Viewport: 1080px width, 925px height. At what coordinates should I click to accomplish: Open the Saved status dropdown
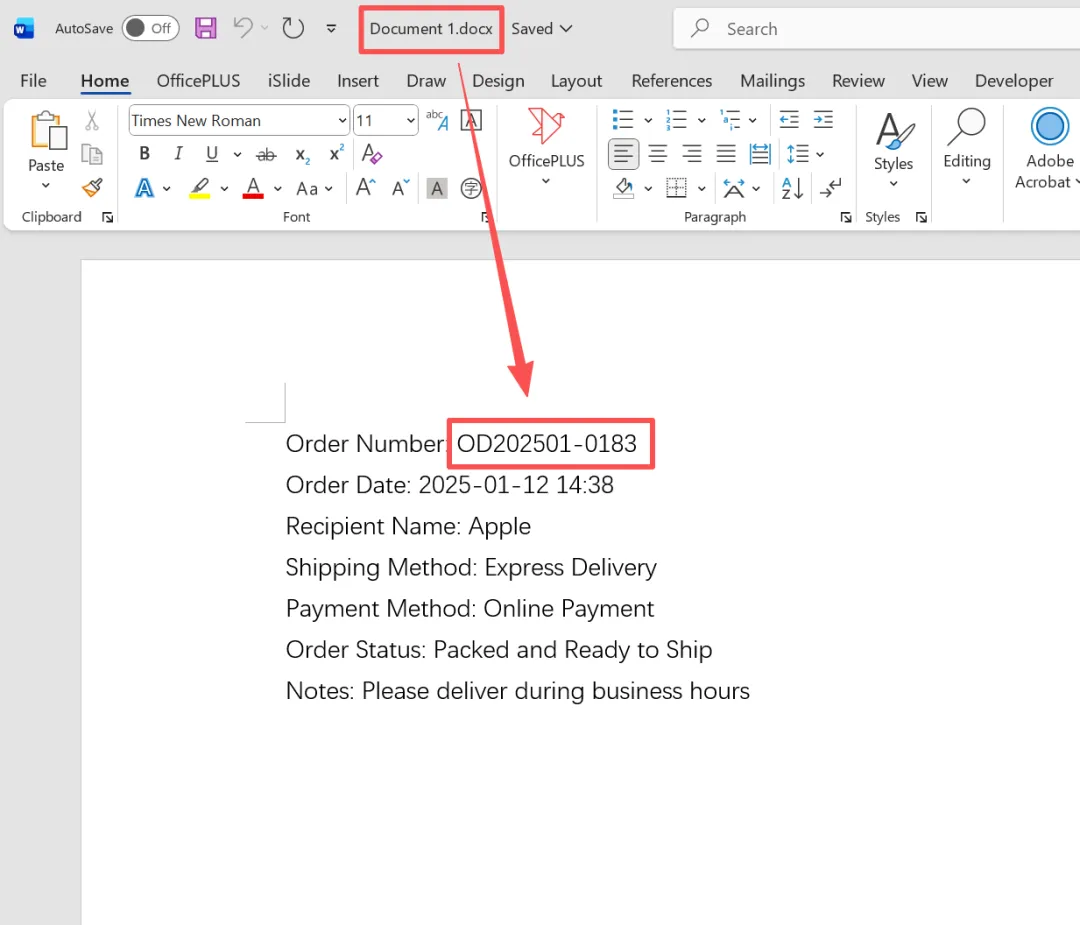(541, 29)
